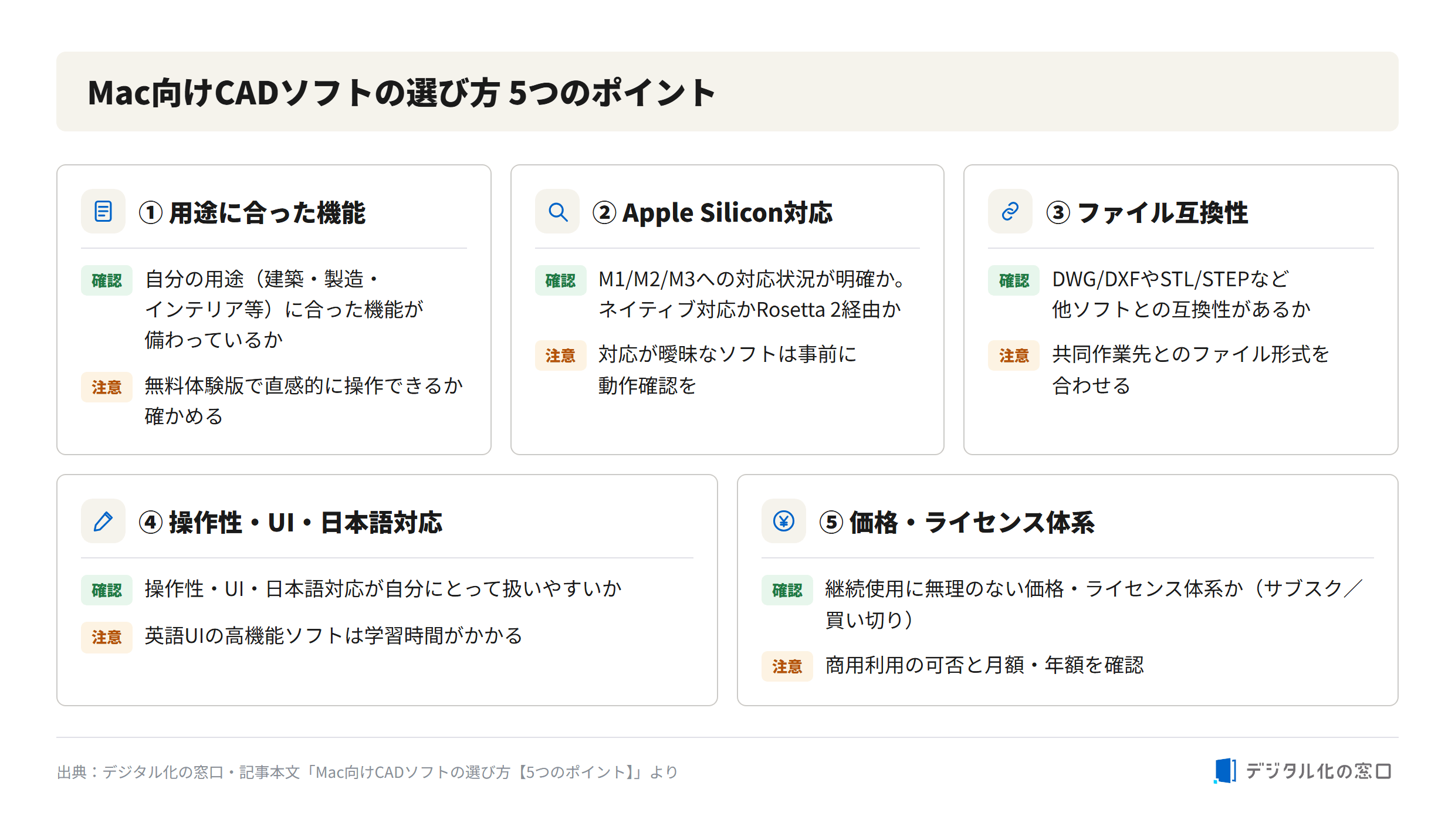Click the yen coin icon beside 価格・ライセンス体系
1455x840 pixels.
[x=784, y=521]
